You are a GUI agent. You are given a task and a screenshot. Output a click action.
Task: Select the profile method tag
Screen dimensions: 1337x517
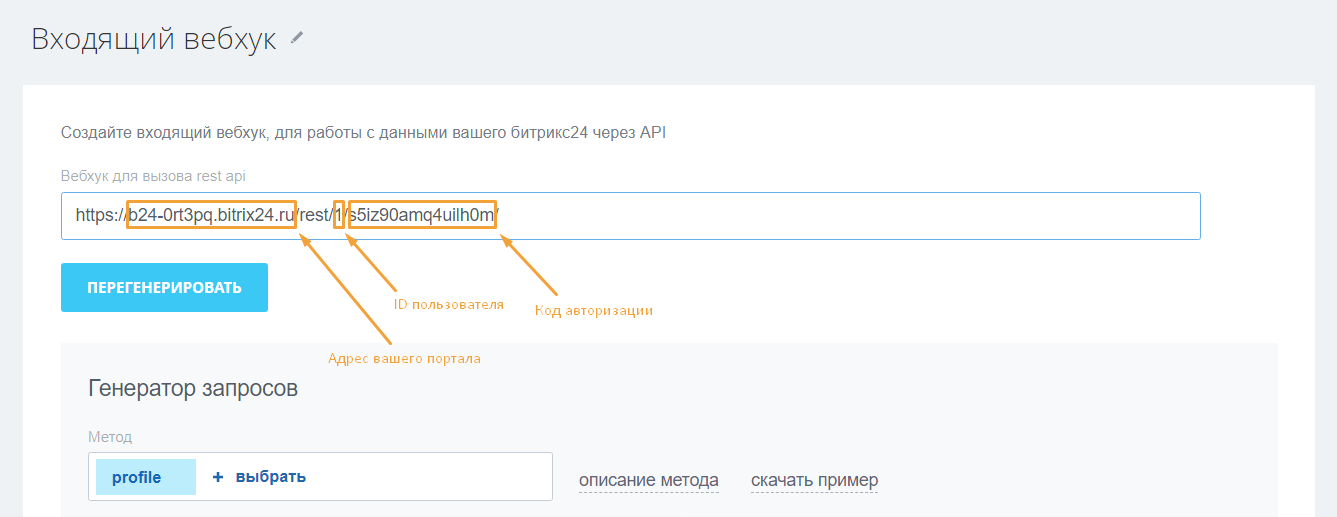146,477
